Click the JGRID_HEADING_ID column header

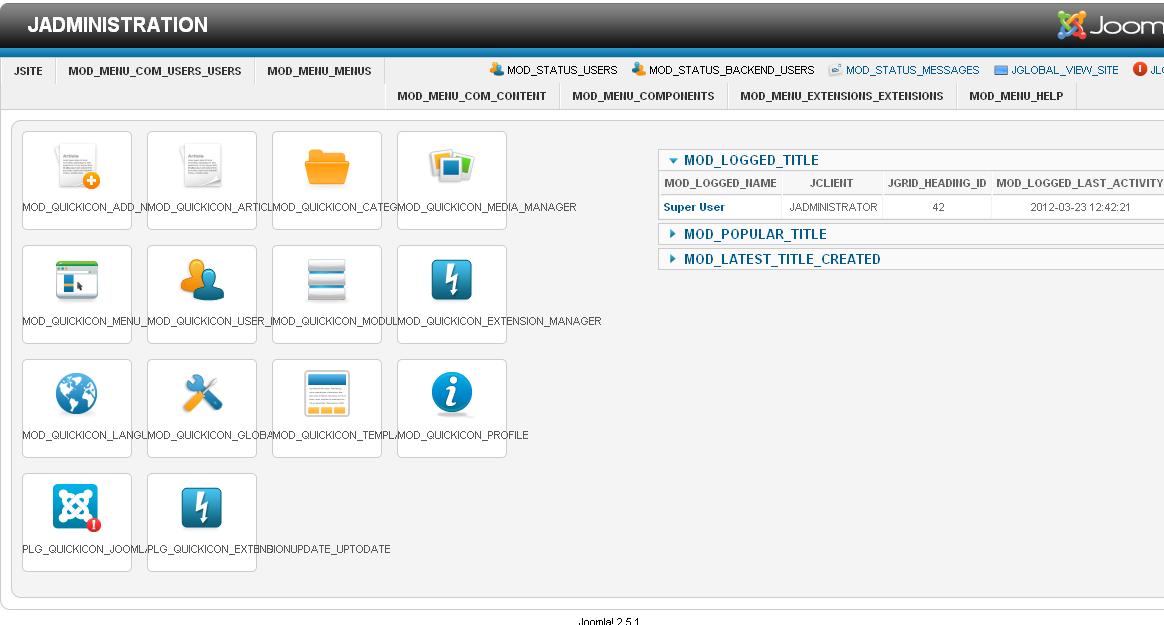click(937, 183)
